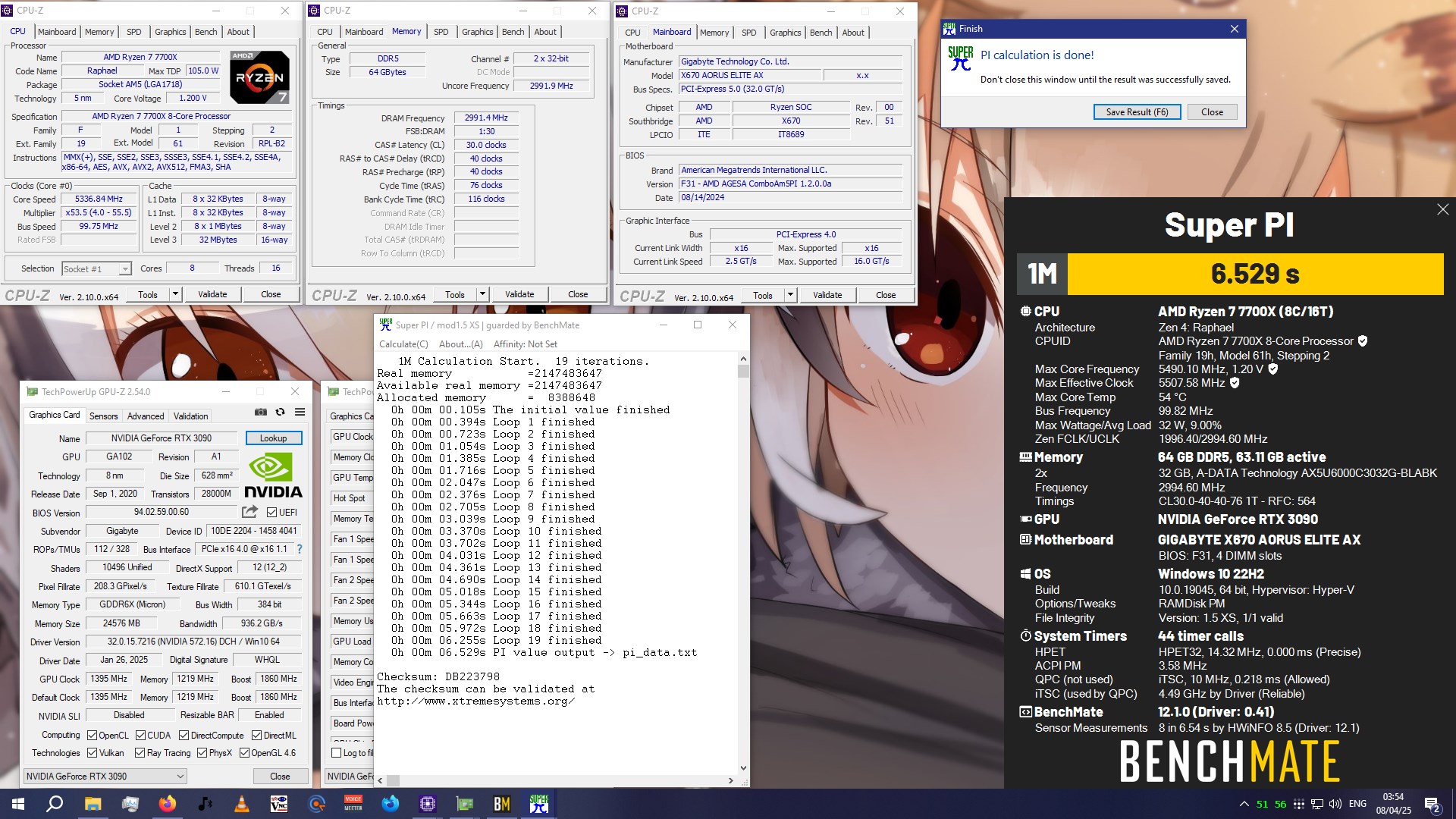Switch to Advanced tab in GPU-Z
This screenshot has height=819, width=1456.
[146, 416]
